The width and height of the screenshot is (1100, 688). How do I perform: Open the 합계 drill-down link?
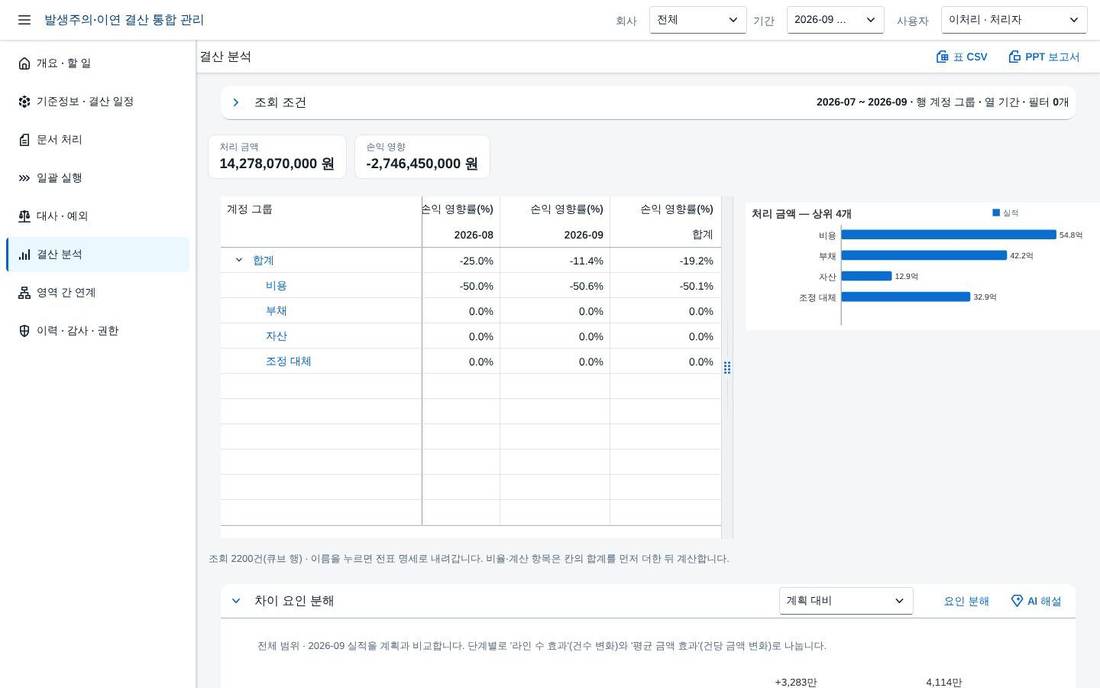click(263, 260)
